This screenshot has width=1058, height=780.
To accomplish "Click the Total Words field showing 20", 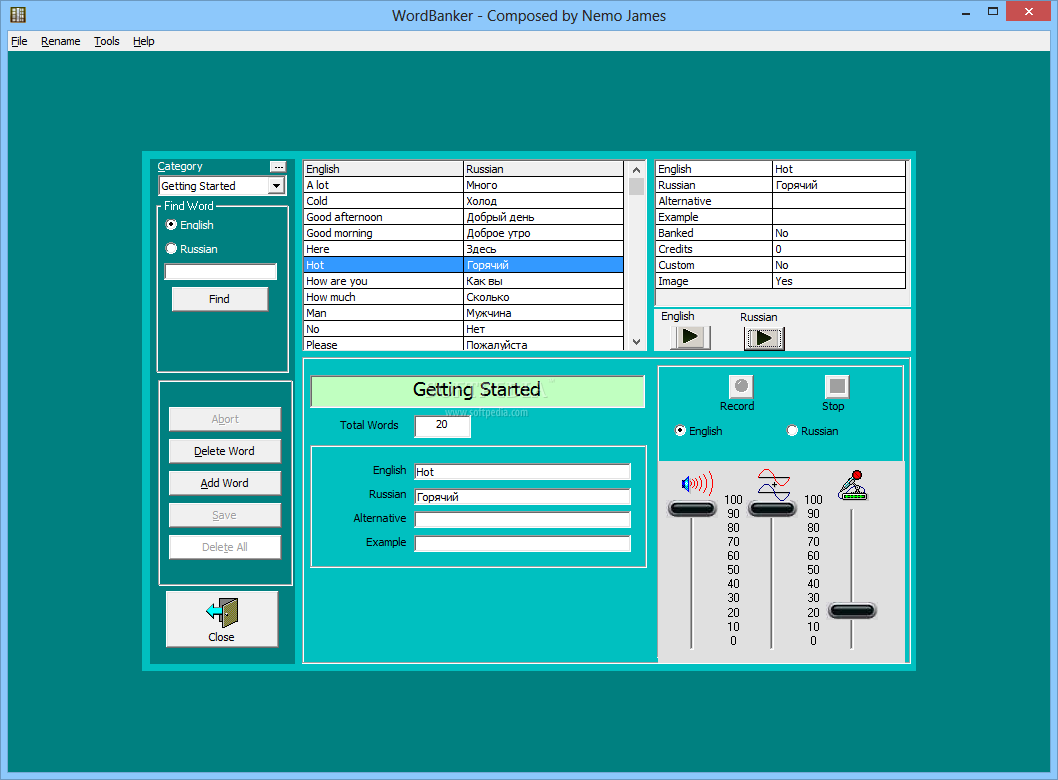I will 442,426.
